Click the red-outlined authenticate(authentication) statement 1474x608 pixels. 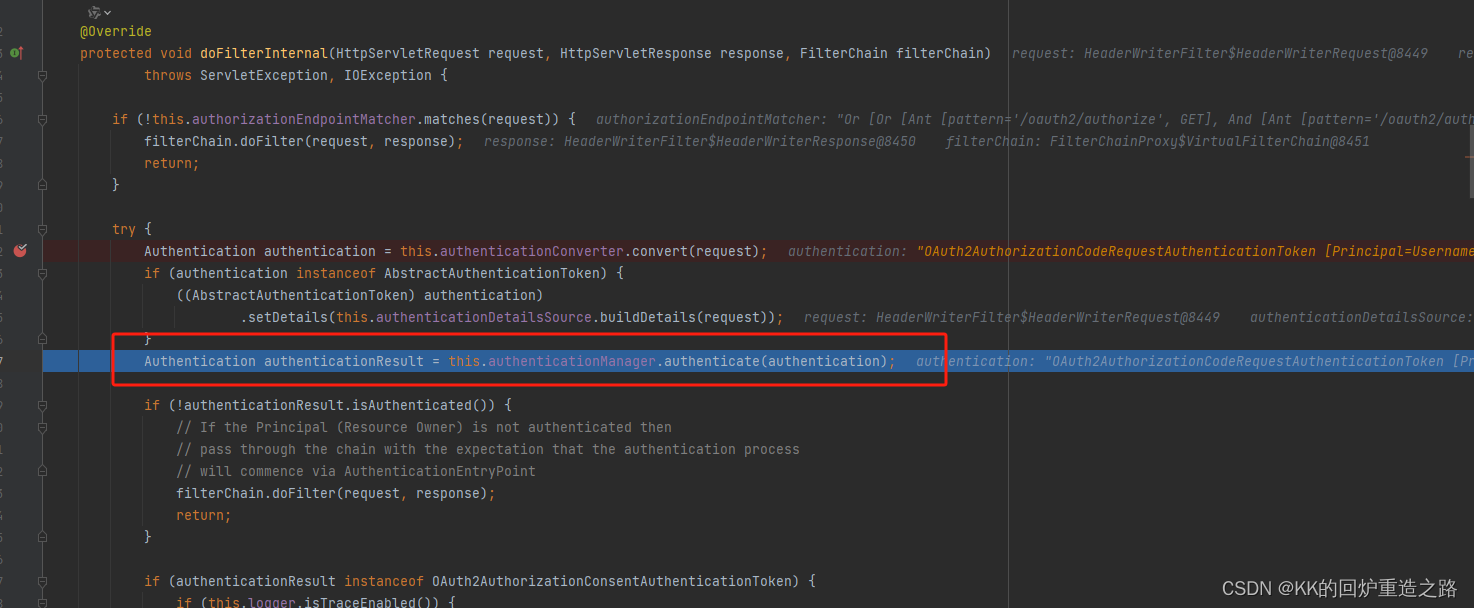(775, 361)
